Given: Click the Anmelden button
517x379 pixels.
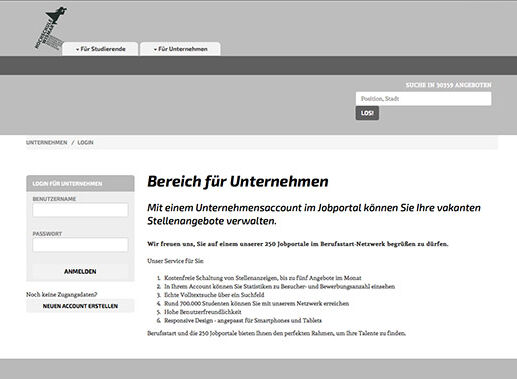Looking at the screenshot, I should 80,272.
